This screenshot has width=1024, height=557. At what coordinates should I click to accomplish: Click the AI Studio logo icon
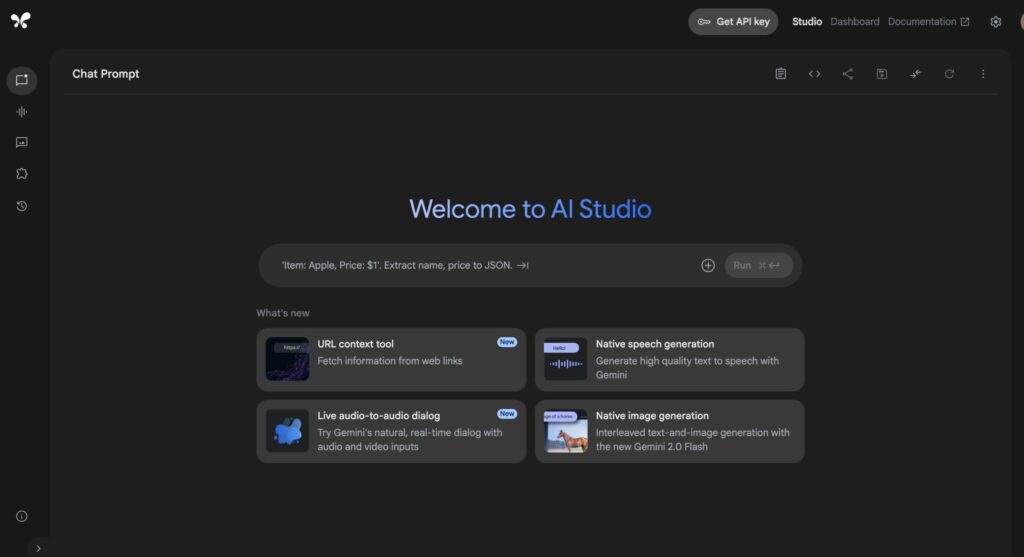click(x=21, y=21)
